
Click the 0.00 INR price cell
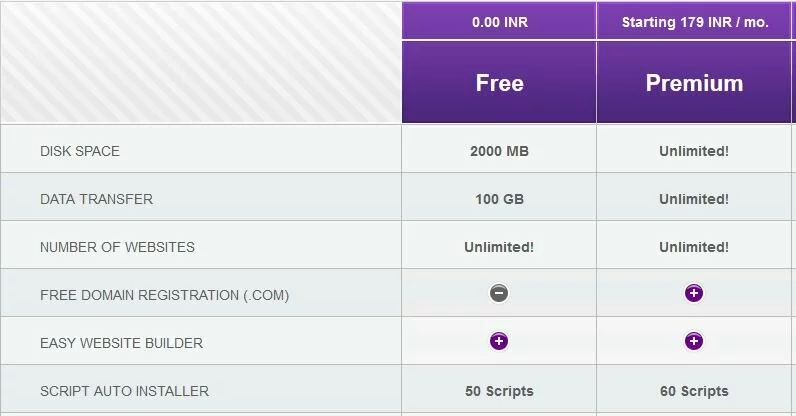click(x=499, y=21)
